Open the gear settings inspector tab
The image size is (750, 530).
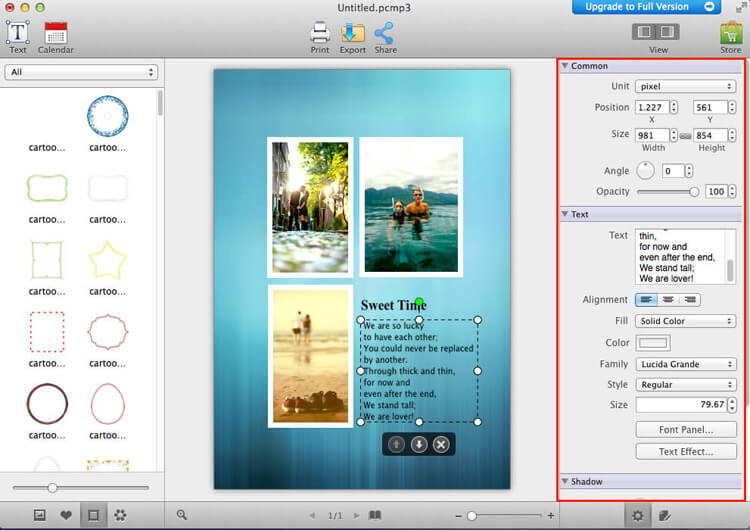click(638, 515)
